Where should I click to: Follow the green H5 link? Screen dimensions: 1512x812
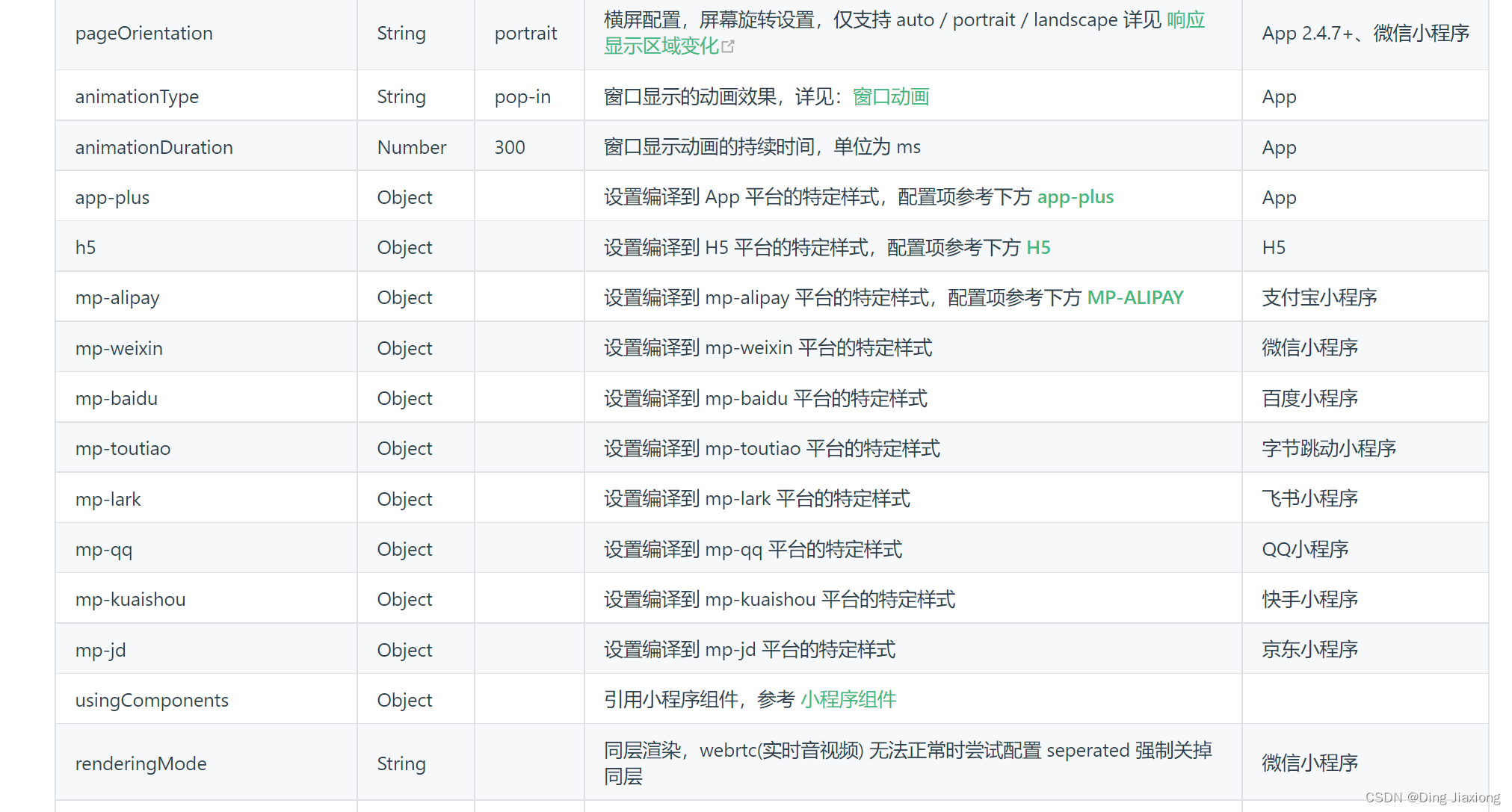point(1038,247)
